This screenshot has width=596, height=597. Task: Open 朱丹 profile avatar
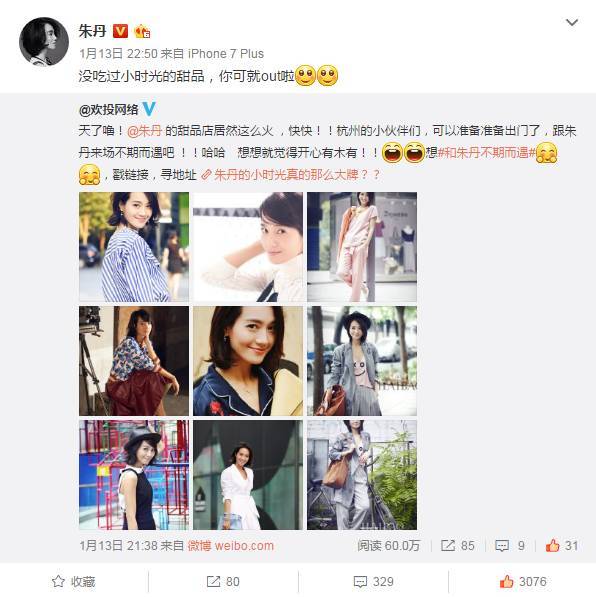click(x=44, y=42)
